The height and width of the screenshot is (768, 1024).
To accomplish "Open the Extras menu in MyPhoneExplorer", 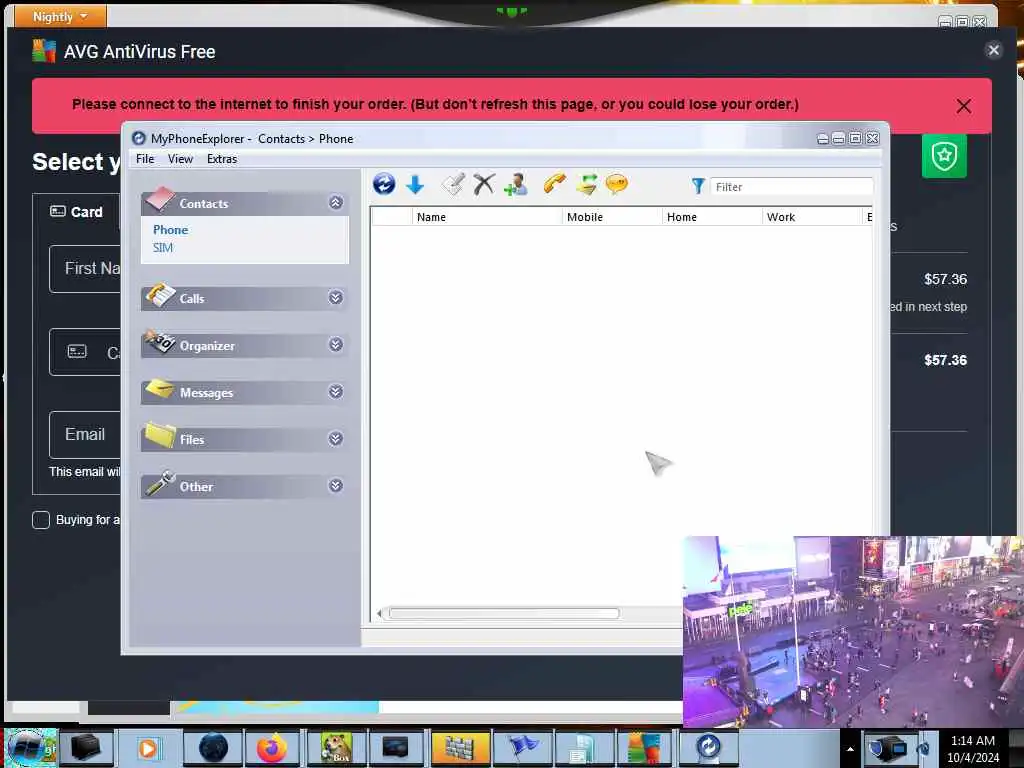I will (x=222, y=159).
